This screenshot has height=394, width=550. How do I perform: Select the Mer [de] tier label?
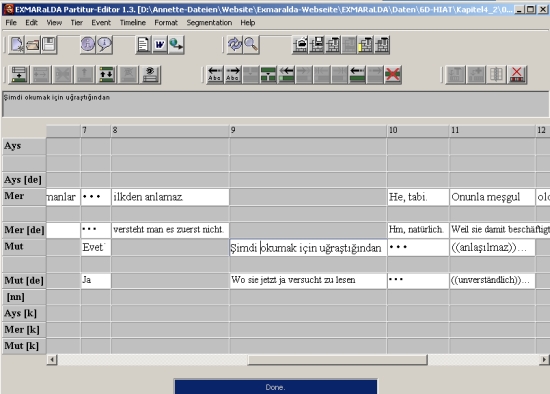coord(24,230)
